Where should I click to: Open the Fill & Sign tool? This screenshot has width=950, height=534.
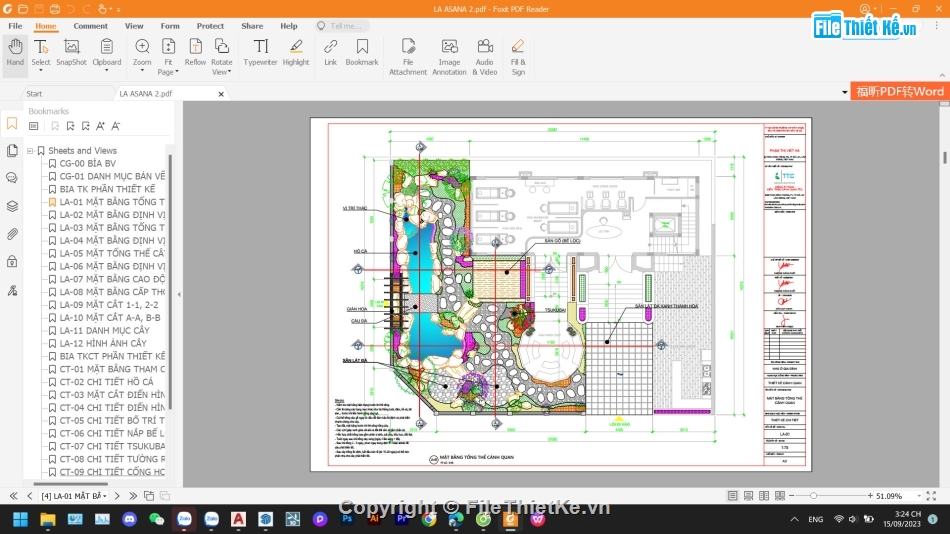518,56
